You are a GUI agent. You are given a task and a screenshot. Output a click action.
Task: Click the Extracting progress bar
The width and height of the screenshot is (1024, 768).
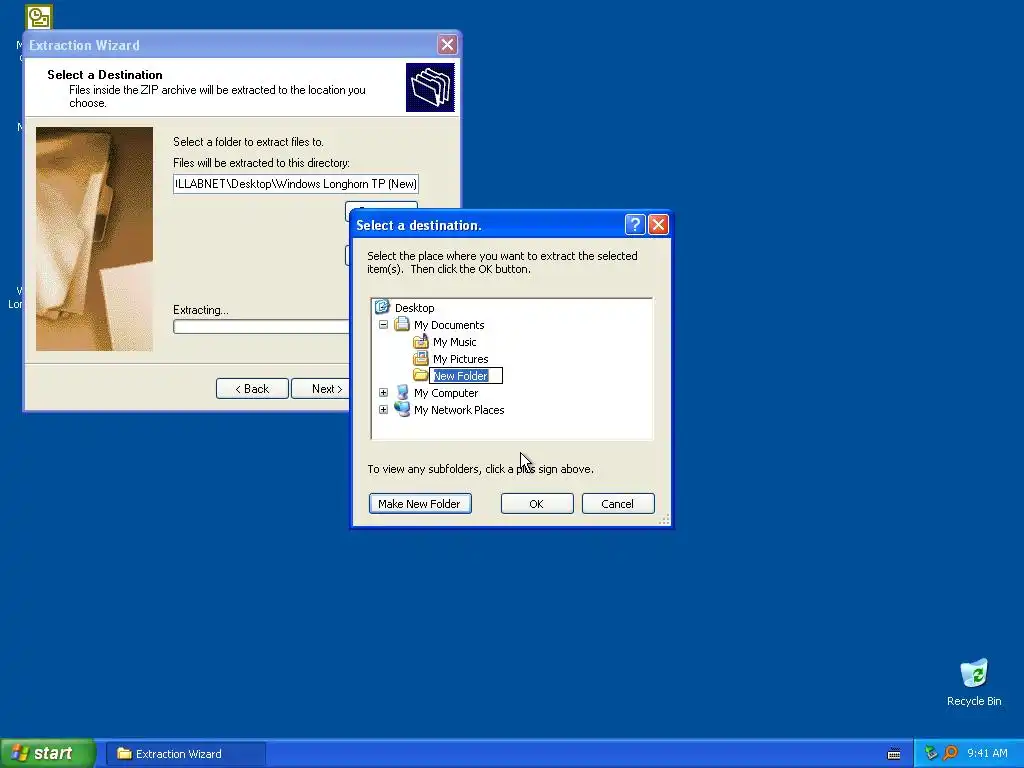pyautogui.click(x=261, y=327)
